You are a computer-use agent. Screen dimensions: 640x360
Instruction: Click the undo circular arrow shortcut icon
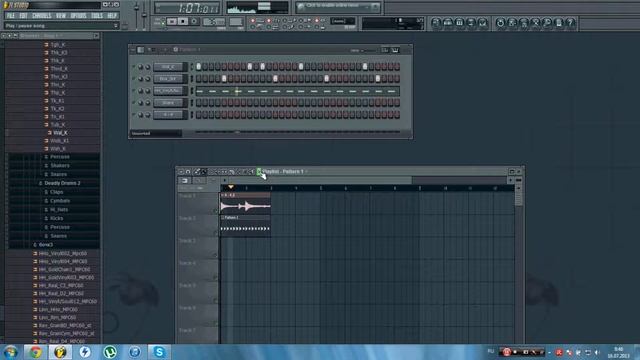[x=500, y=23]
